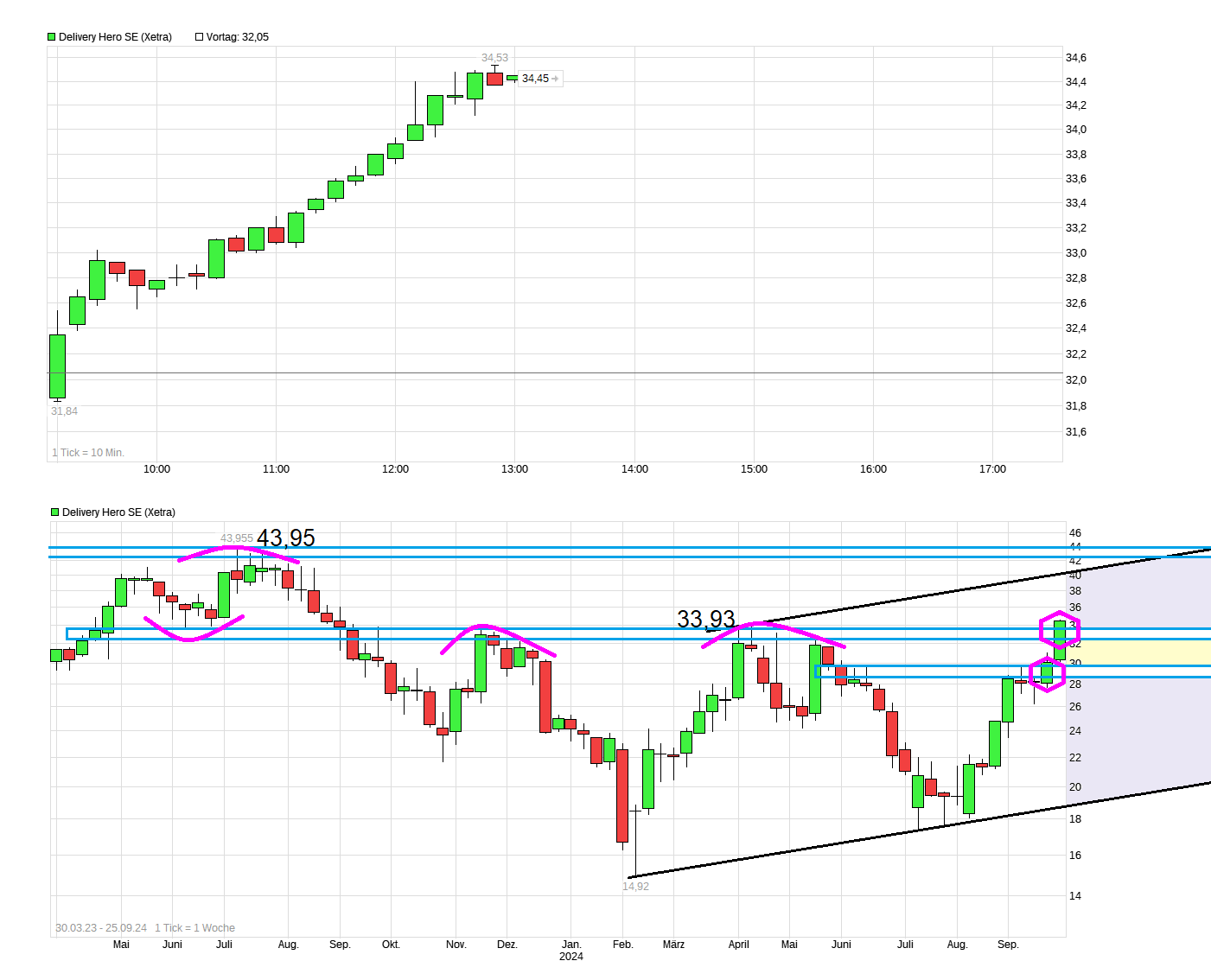Click the green Delivery Hero SE legend icon
The width and height of the screenshot is (1211, 980).
pos(51,36)
